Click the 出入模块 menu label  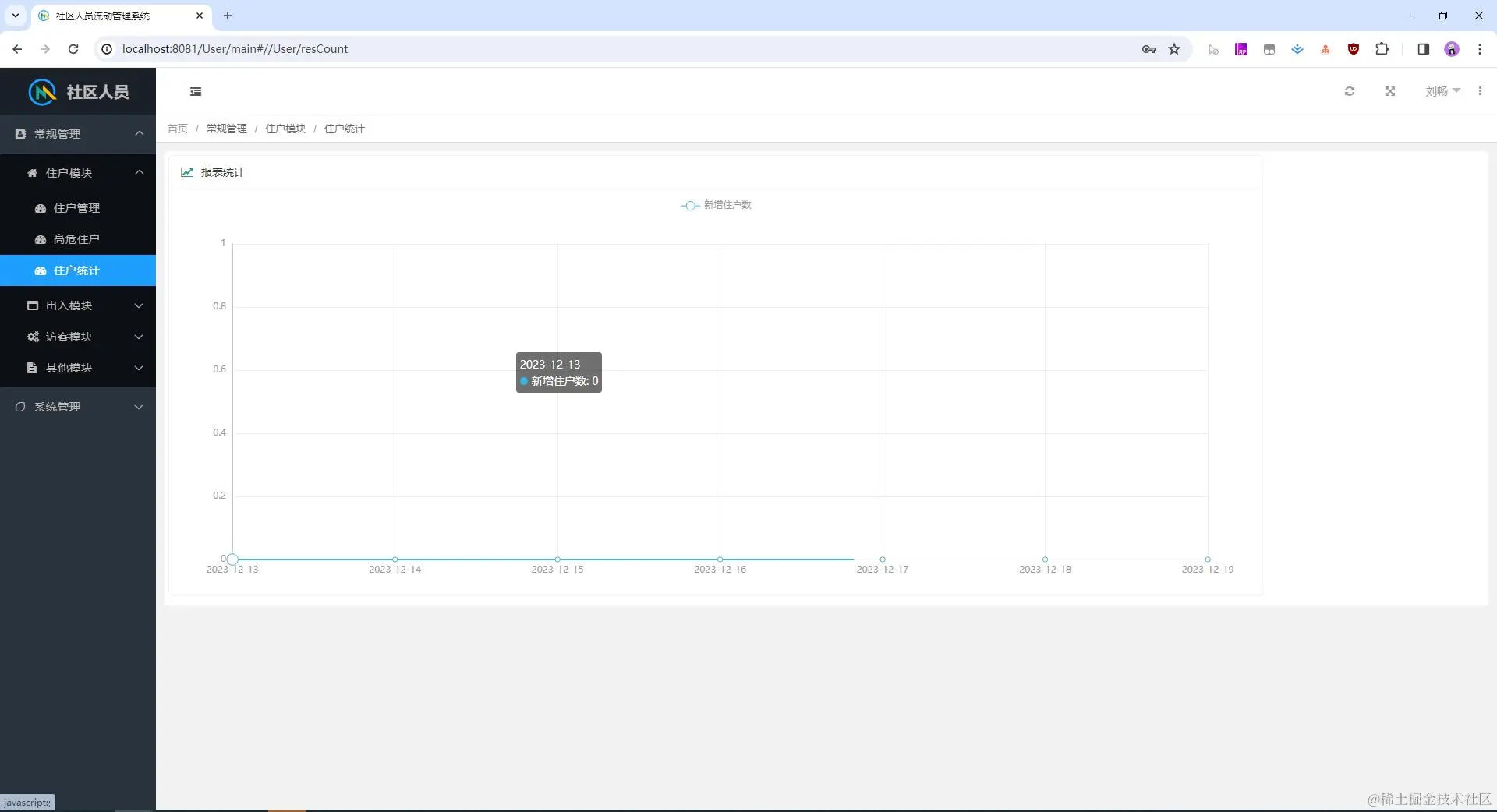pos(69,305)
